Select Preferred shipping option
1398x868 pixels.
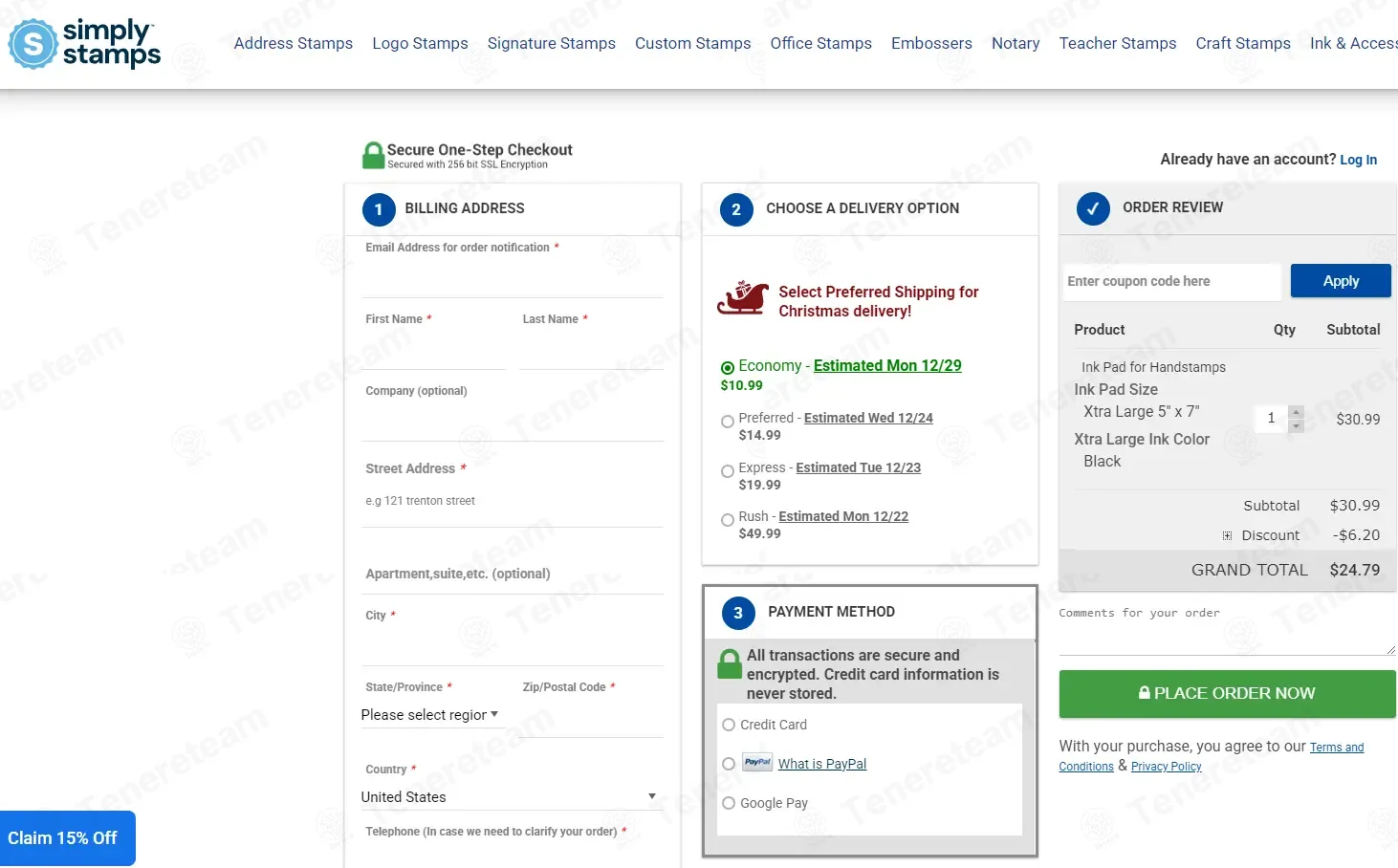(x=728, y=422)
